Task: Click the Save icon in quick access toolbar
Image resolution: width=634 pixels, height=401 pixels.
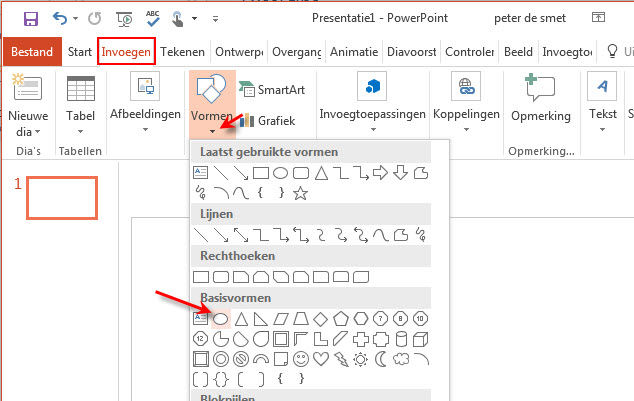Action: tap(31, 19)
